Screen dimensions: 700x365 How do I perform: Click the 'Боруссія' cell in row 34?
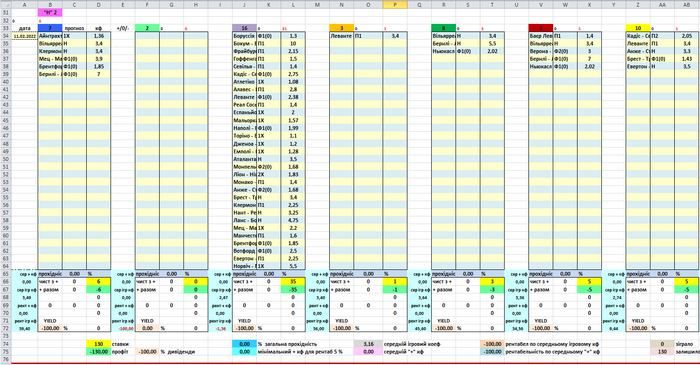[244, 36]
